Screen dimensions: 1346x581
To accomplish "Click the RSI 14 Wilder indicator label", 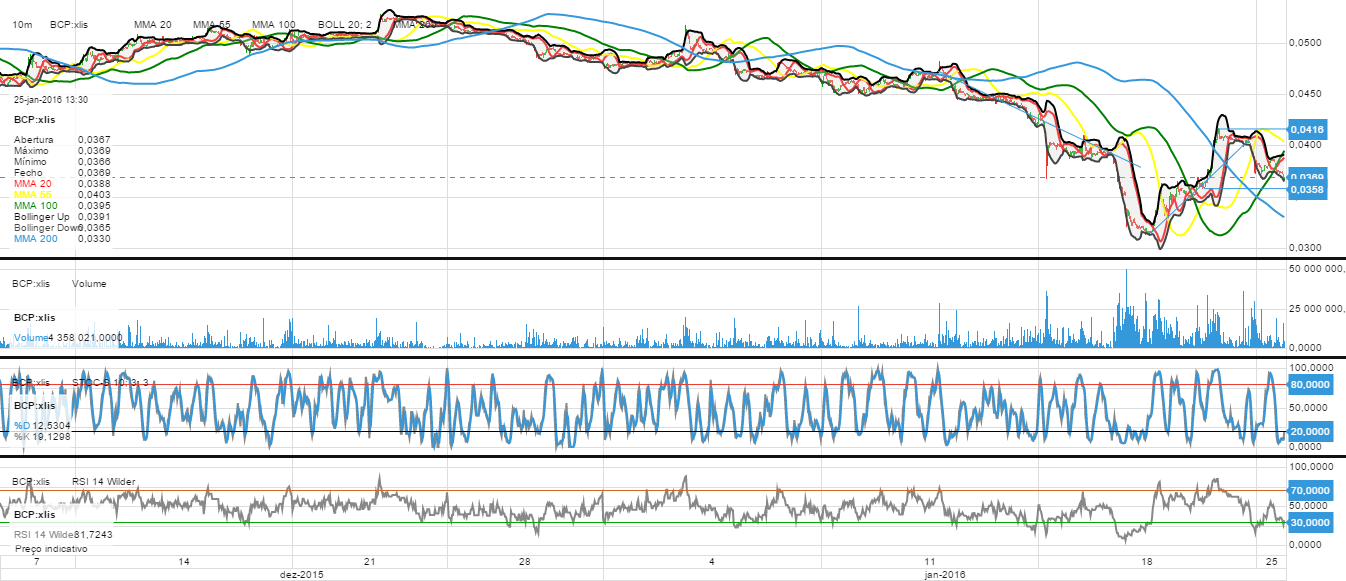I will 103,481.
